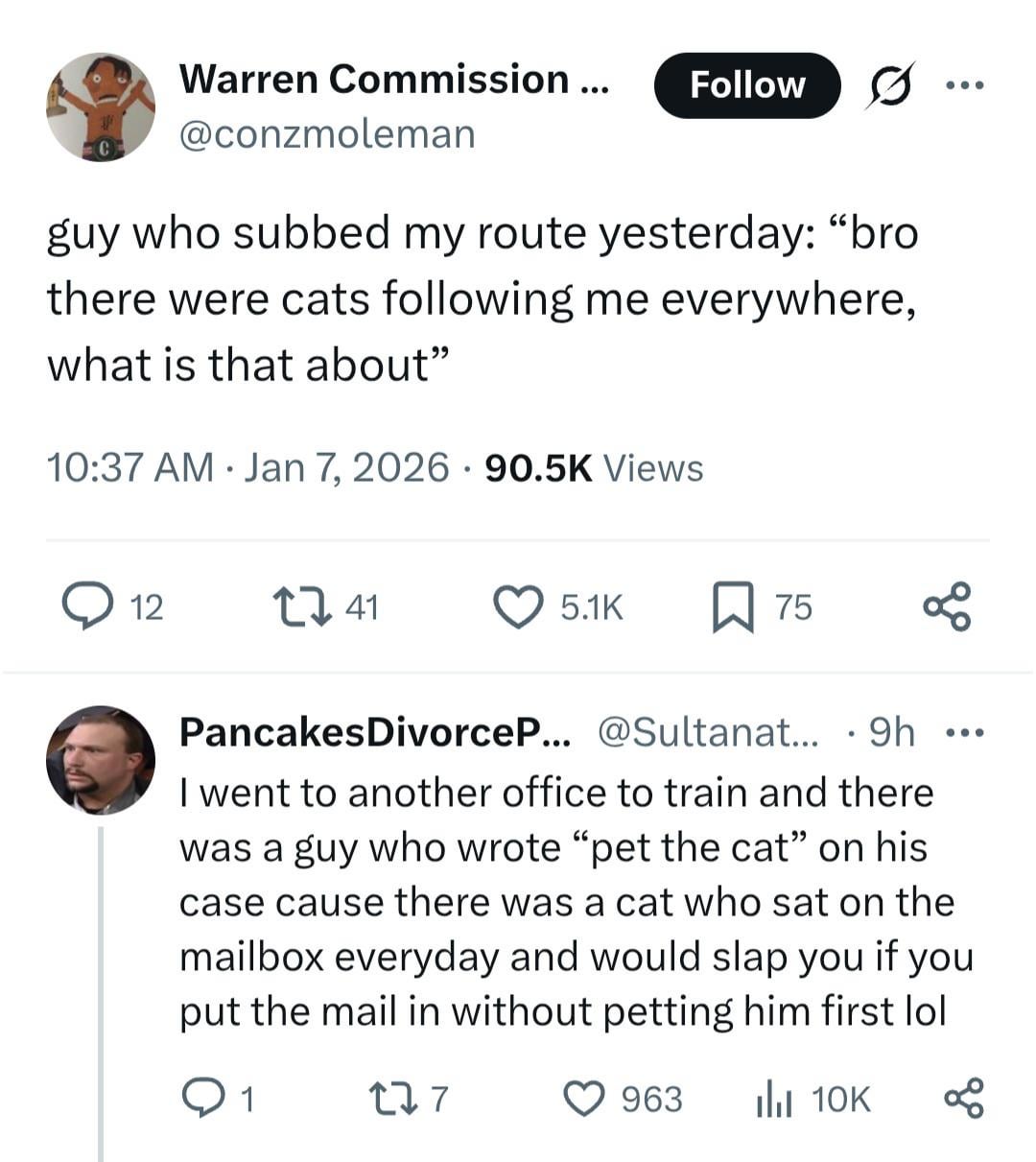1036x1162 pixels.
Task: Share the main tweet
Action: point(948,607)
